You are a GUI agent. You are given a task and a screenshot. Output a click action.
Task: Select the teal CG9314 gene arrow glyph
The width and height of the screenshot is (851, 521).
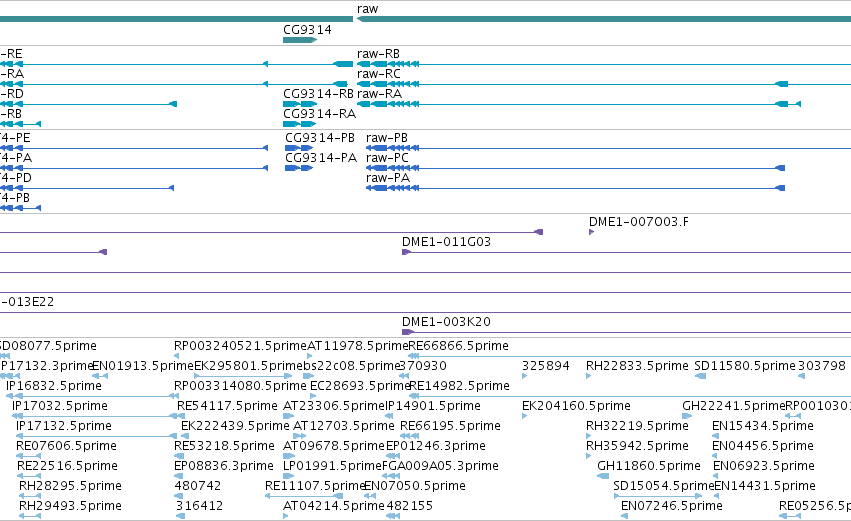pos(300,40)
